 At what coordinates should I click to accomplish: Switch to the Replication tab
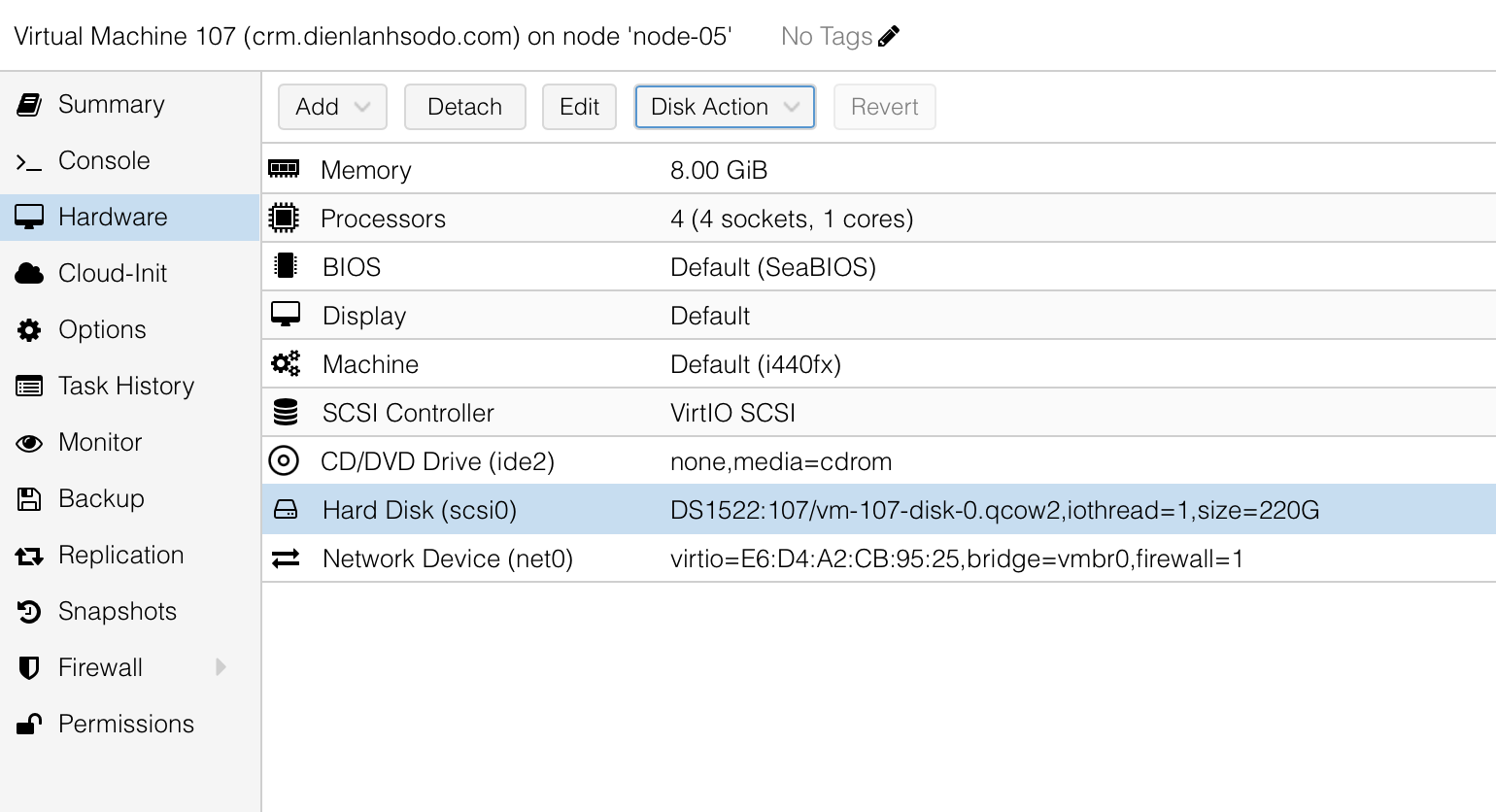click(120, 556)
